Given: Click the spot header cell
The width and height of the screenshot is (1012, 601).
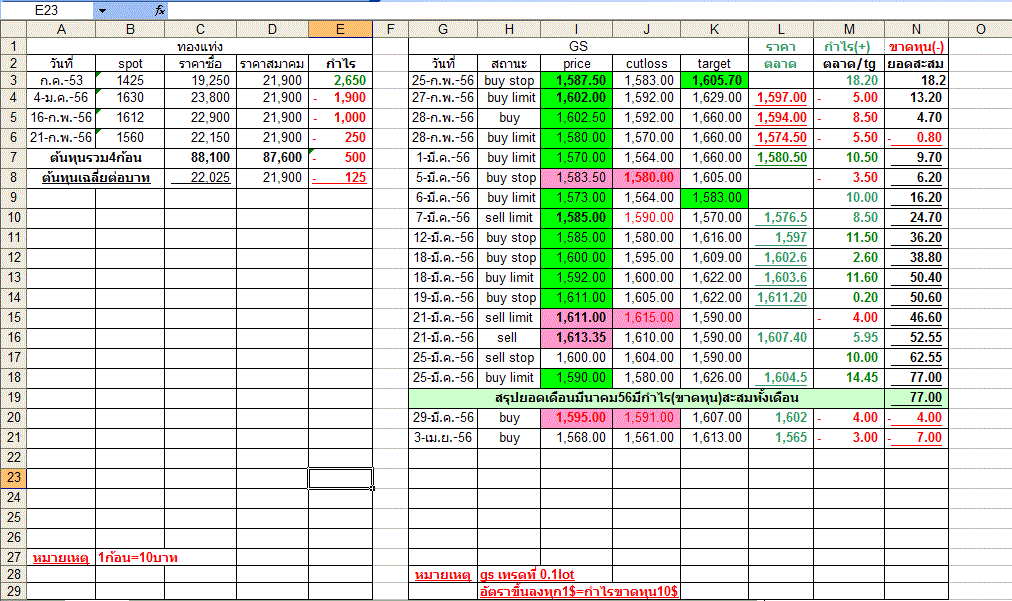Looking at the screenshot, I should pos(130,63).
